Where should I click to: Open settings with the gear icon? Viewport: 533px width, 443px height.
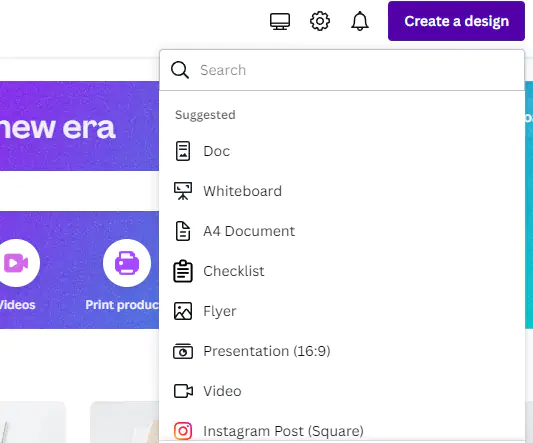320,21
